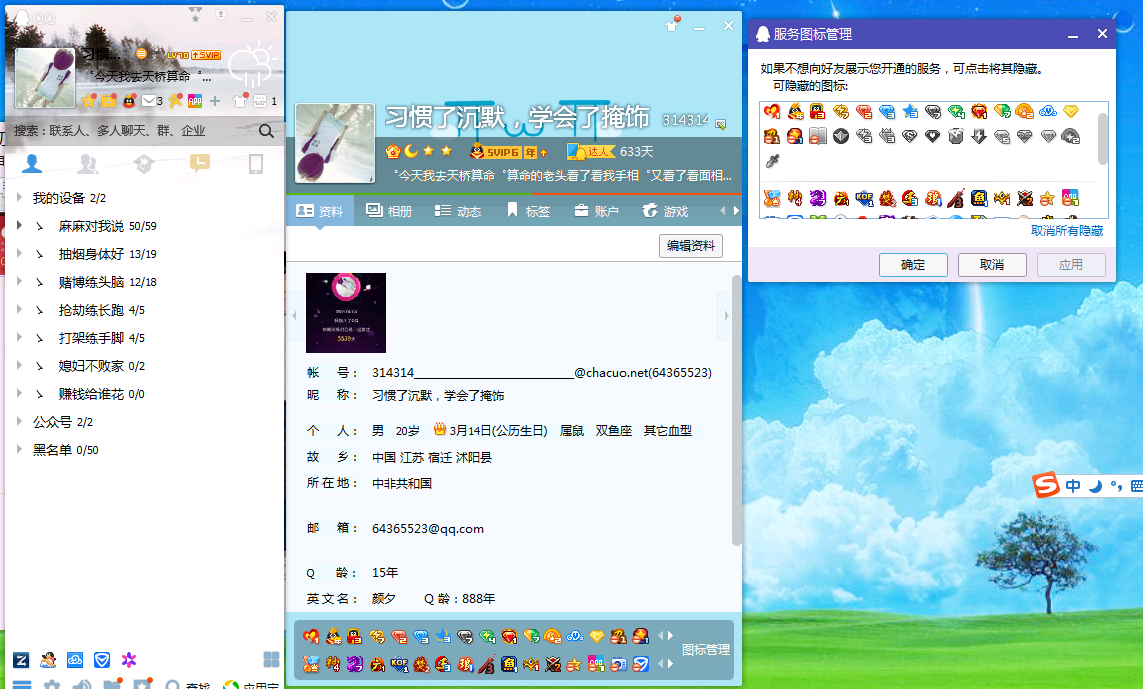Open the dark blue Z app icon
1143x689 pixels.
(x=21, y=660)
